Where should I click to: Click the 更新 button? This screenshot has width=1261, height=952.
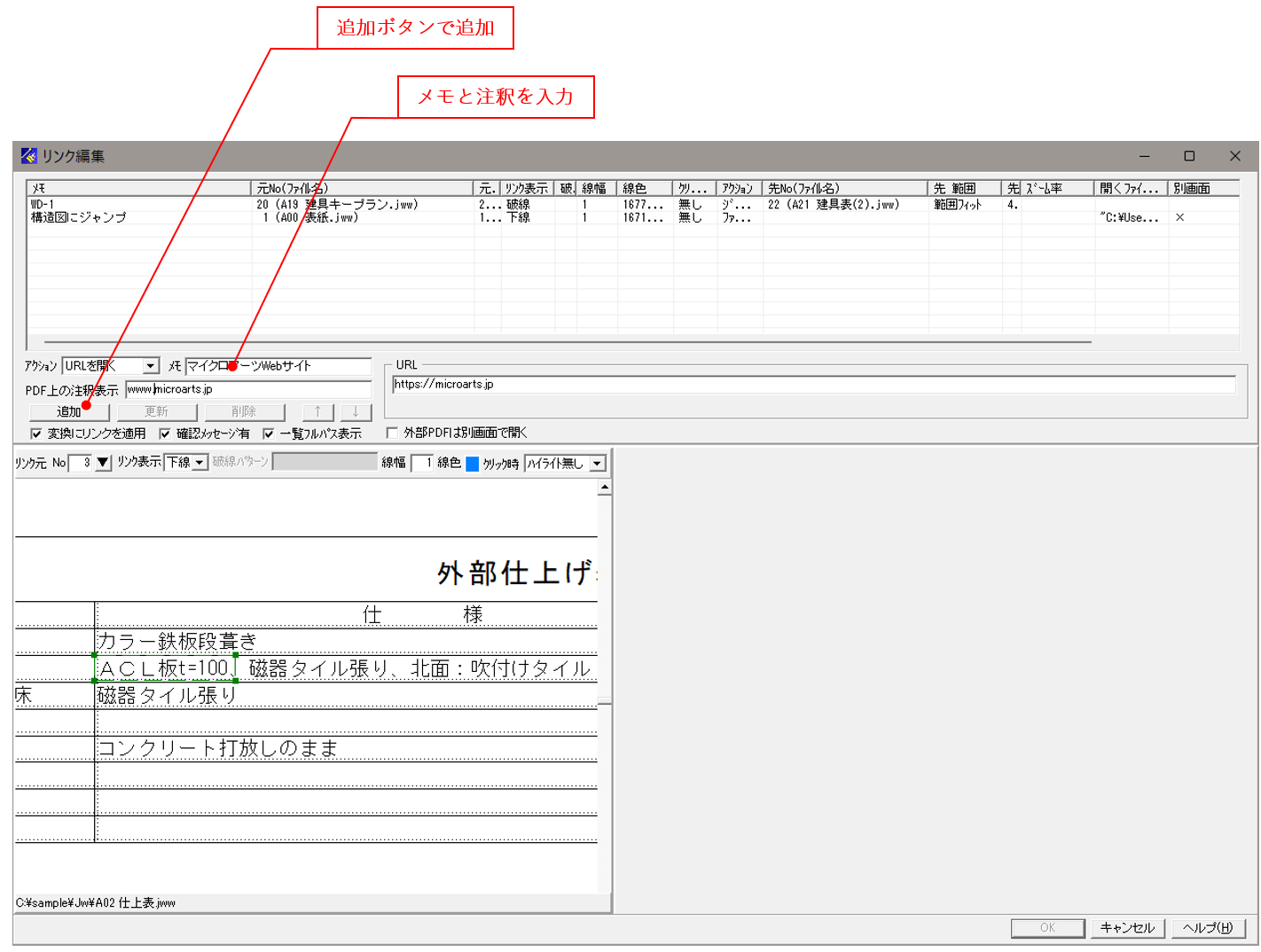[156, 411]
